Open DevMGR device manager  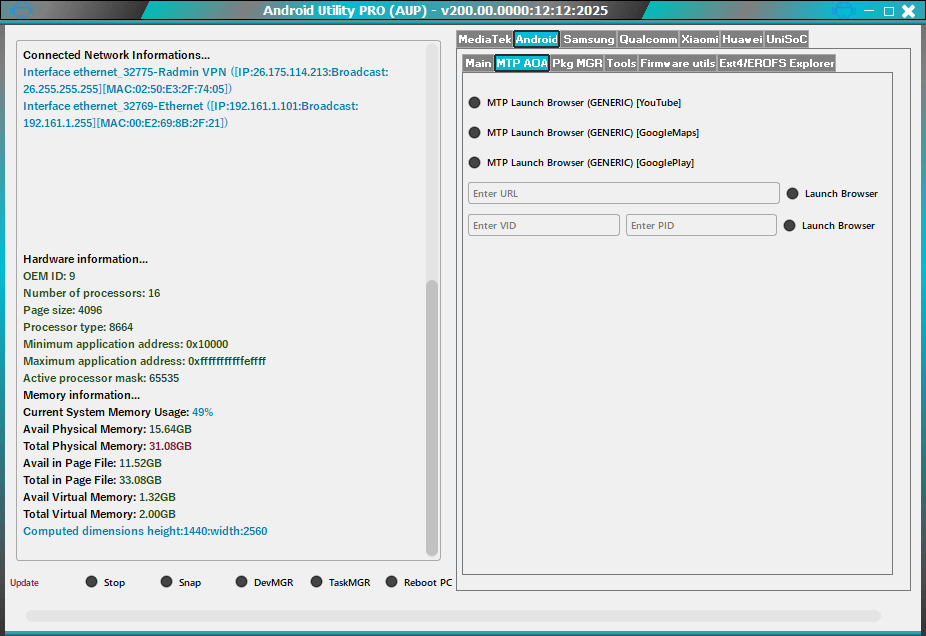tap(242, 582)
